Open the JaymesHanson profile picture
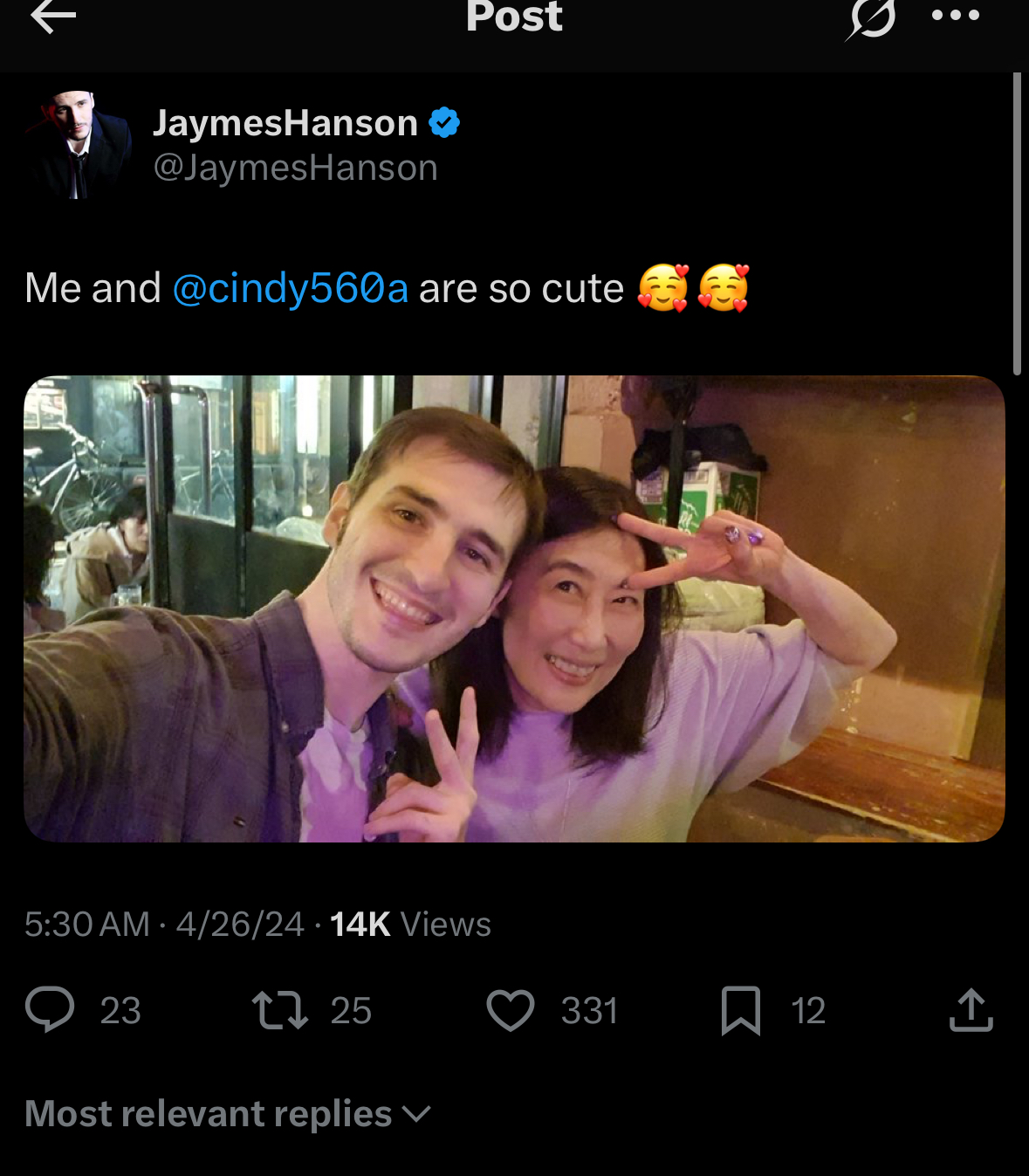 point(79,145)
